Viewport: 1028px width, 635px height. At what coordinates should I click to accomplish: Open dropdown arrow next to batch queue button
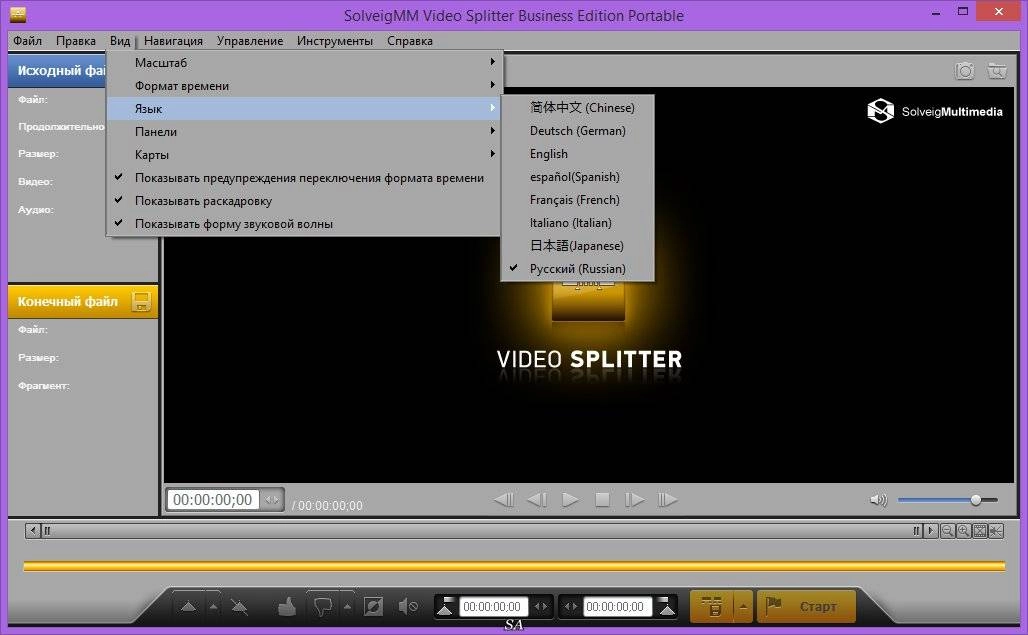point(743,606)
